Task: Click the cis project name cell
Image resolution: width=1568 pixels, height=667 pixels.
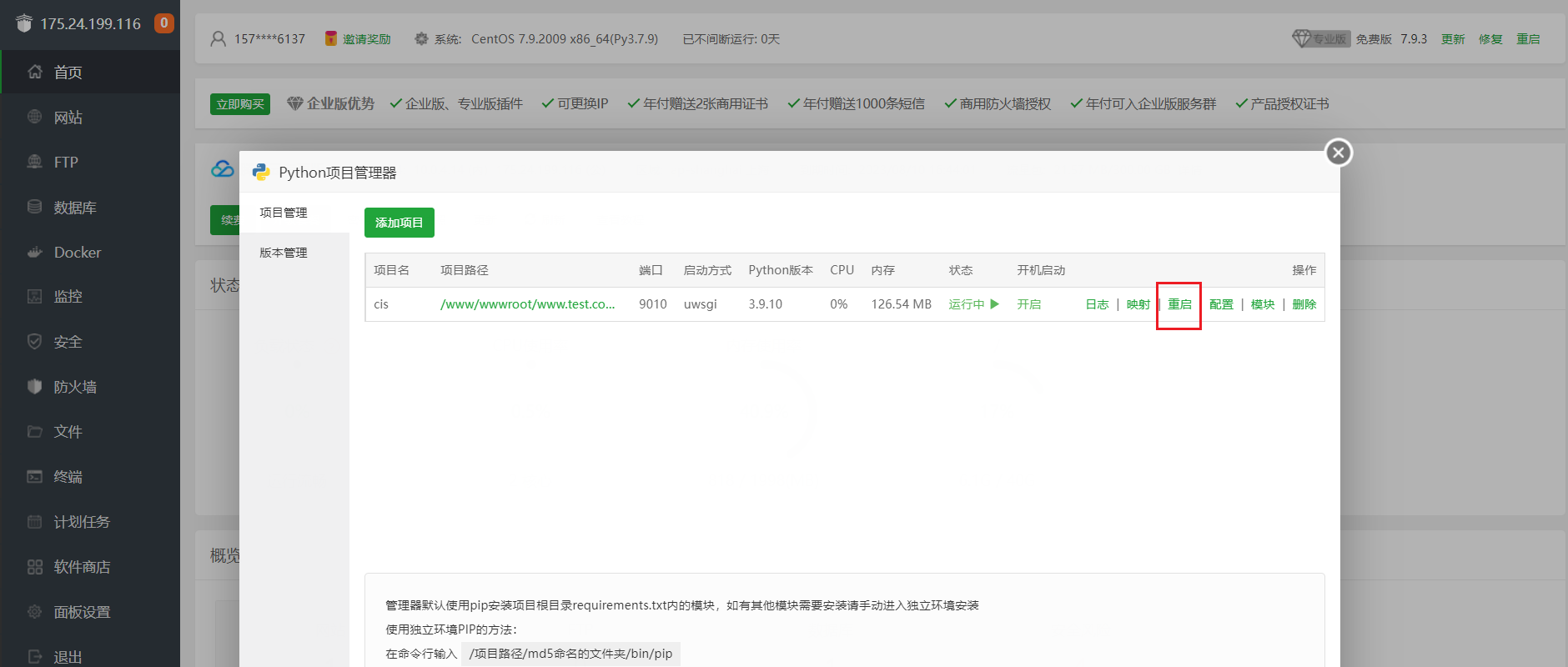Action: (x=381, y=304)
